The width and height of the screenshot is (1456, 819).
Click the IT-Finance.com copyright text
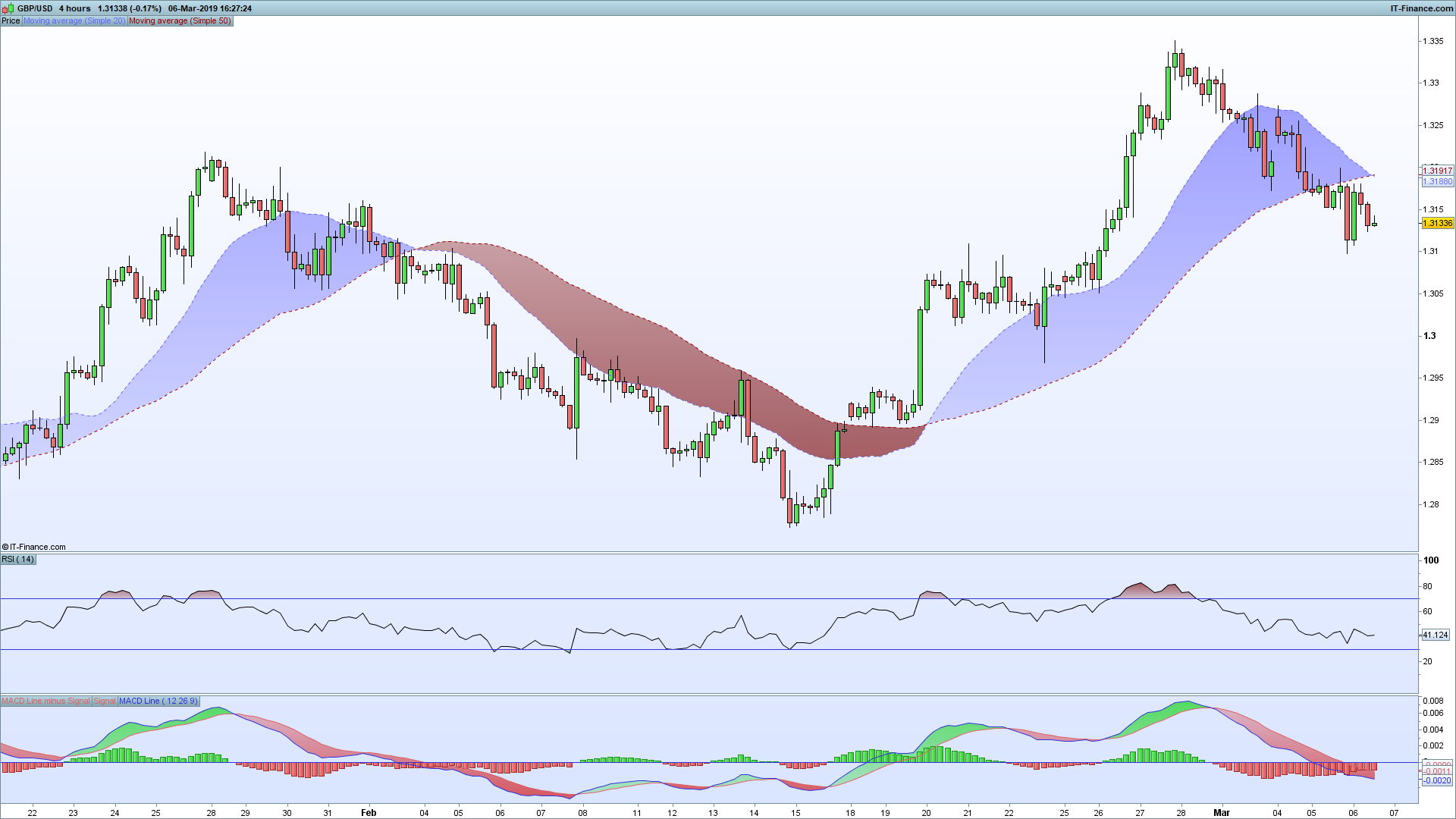tap(34, 547)
